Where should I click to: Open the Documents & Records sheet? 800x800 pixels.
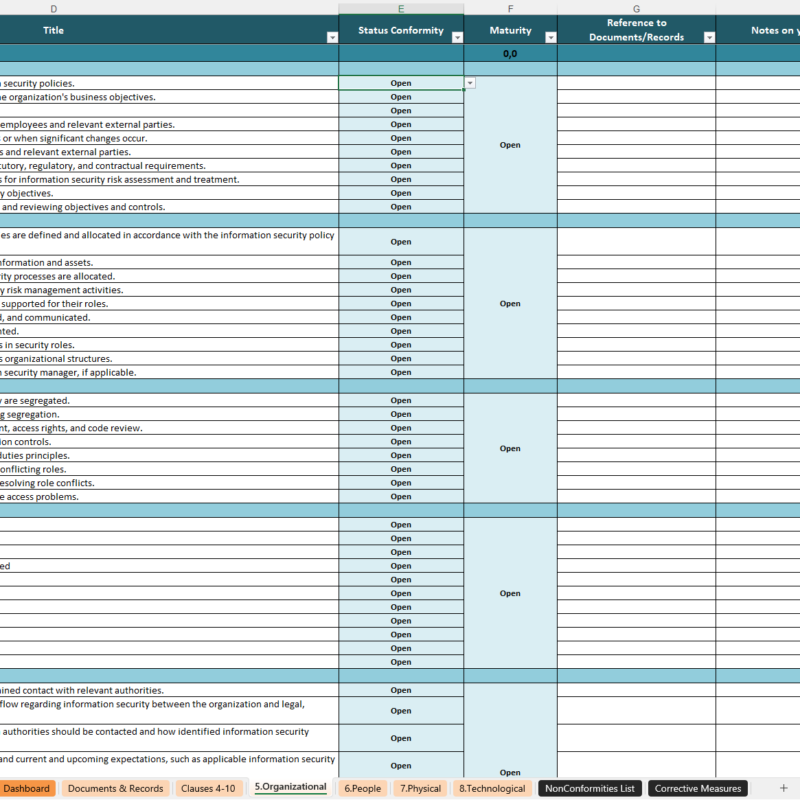(117, 788)
